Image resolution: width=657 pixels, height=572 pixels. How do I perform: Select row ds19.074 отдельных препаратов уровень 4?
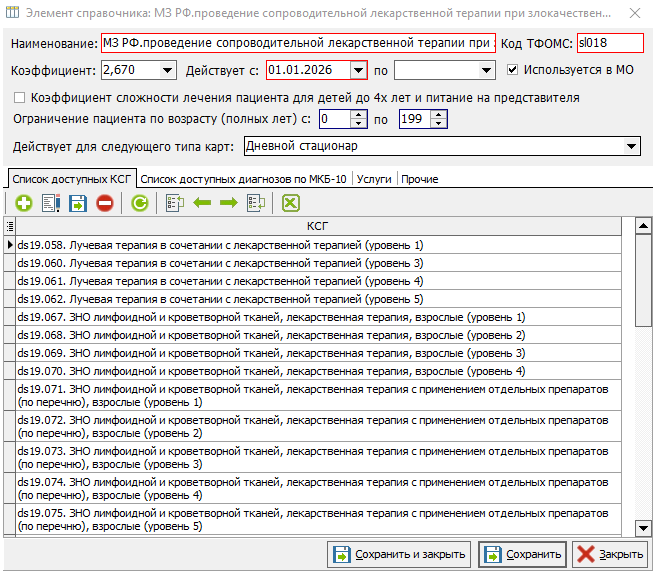tap(318, 488)
